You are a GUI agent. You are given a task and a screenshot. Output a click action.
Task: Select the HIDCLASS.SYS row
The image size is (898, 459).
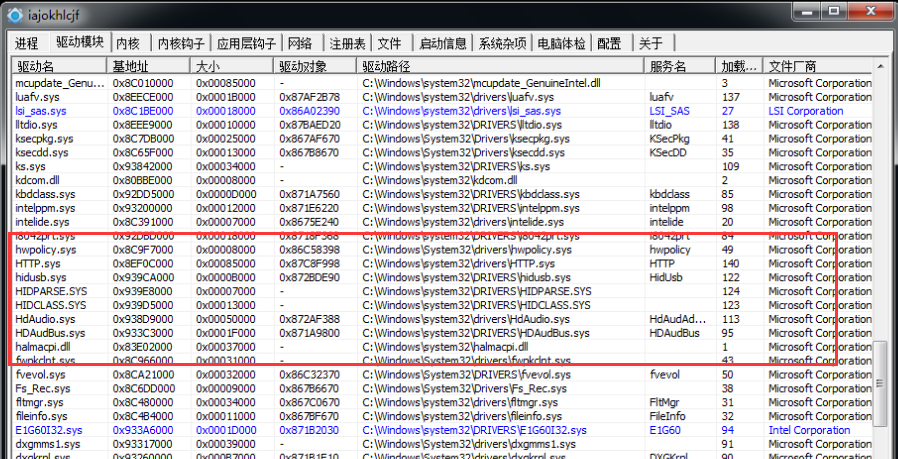coord(442,305)
